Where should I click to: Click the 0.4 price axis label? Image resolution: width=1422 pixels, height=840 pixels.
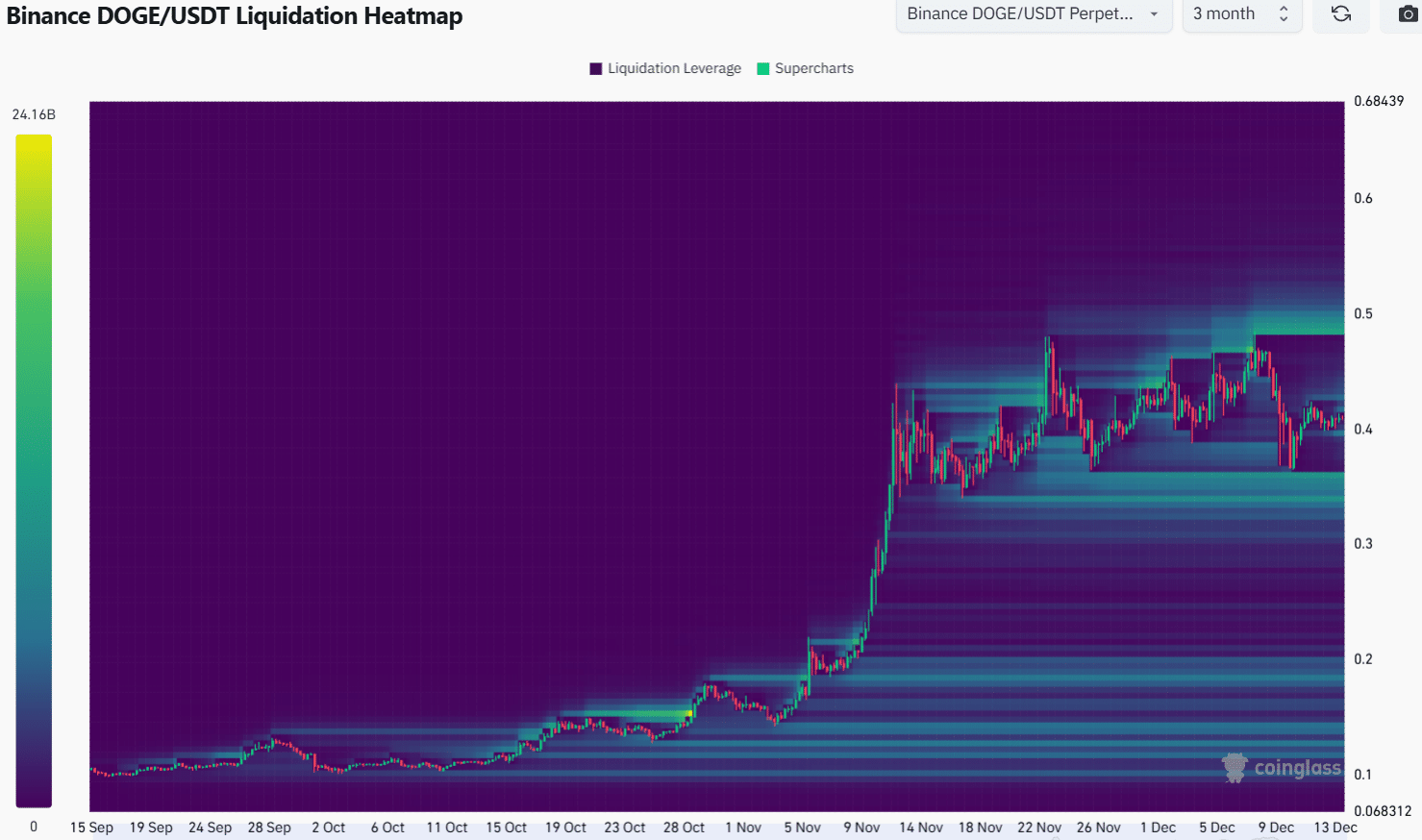click(1363, 429)
